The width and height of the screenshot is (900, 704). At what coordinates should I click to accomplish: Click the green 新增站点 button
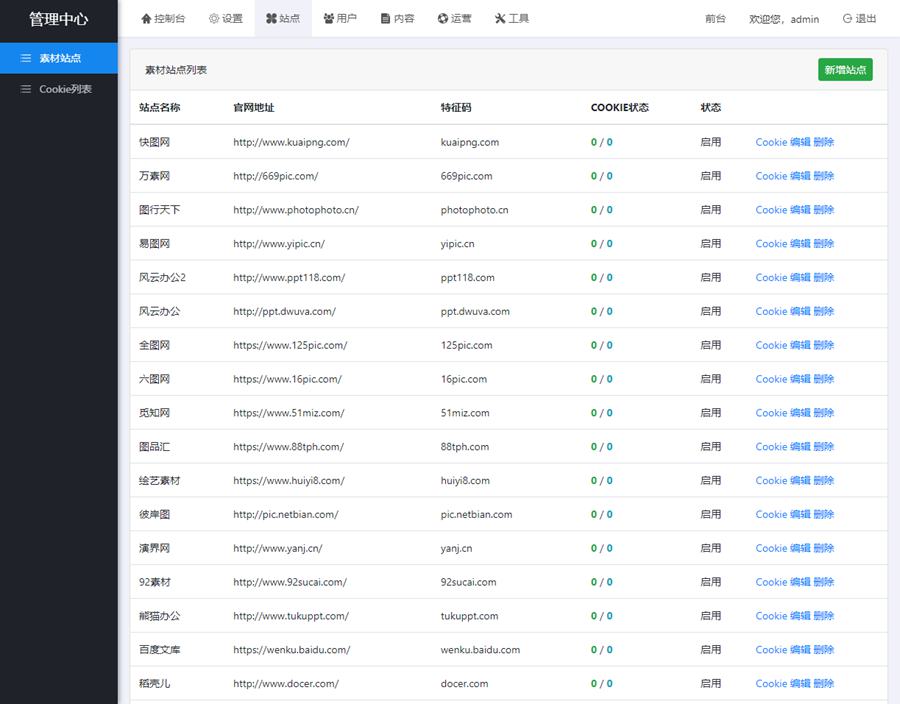click(x=844, y=71)
